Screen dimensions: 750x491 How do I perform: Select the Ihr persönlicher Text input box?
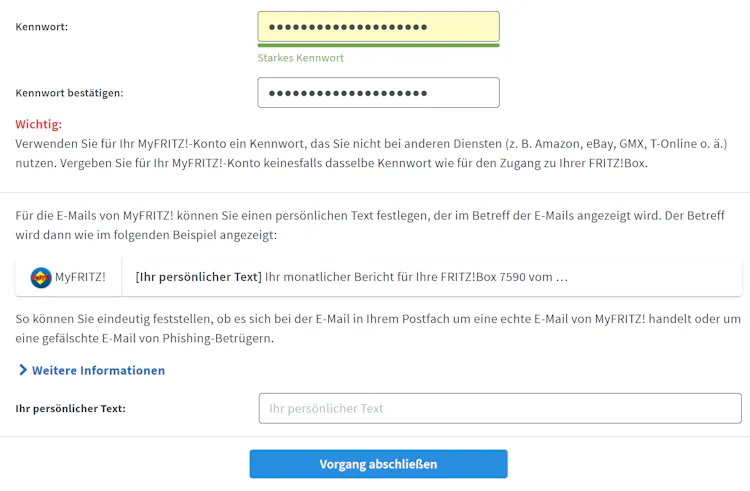[500, 408]
